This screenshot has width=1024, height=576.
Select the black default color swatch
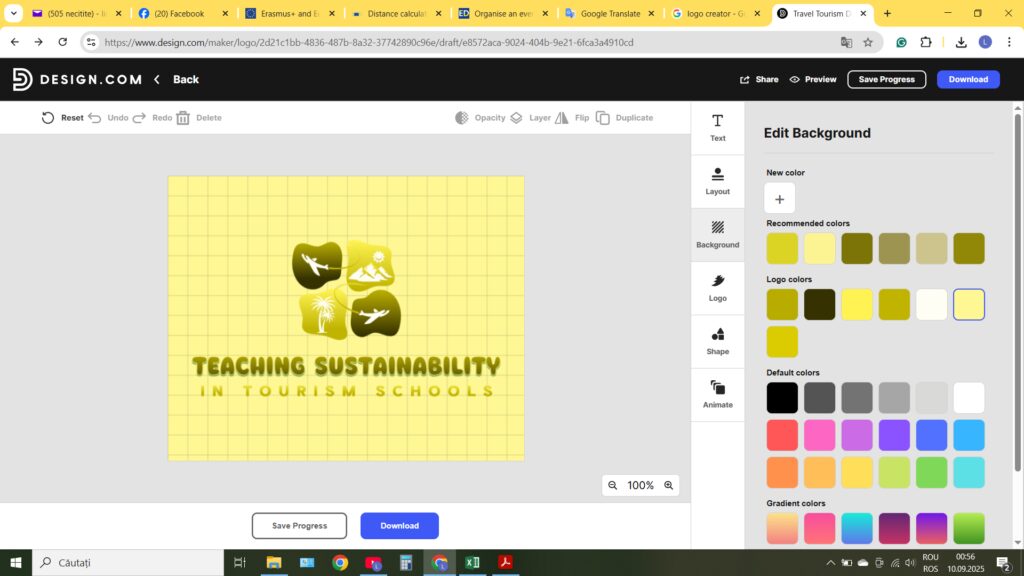[782, 398]
